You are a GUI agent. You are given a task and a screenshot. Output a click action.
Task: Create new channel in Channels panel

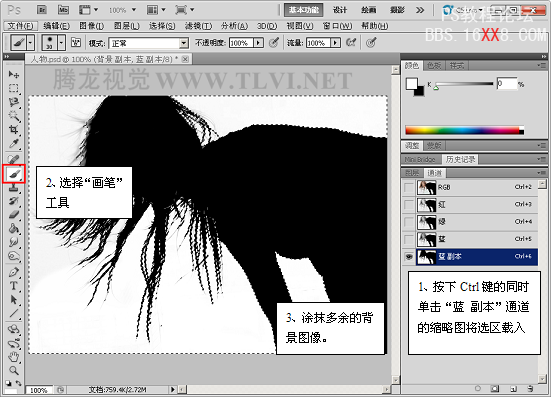pyautogui.click(x=513, y=389)
